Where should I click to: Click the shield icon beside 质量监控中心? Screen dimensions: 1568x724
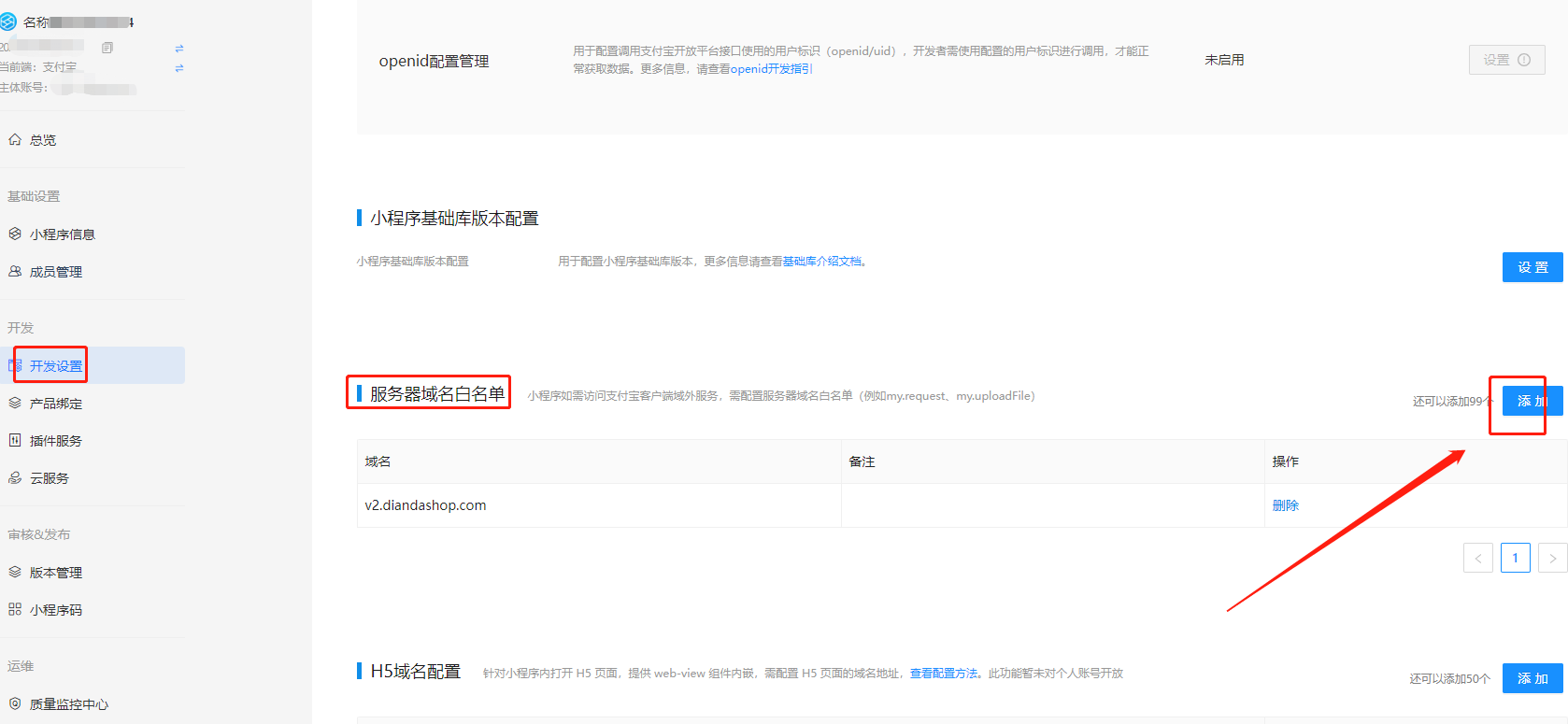coord(15,704)
